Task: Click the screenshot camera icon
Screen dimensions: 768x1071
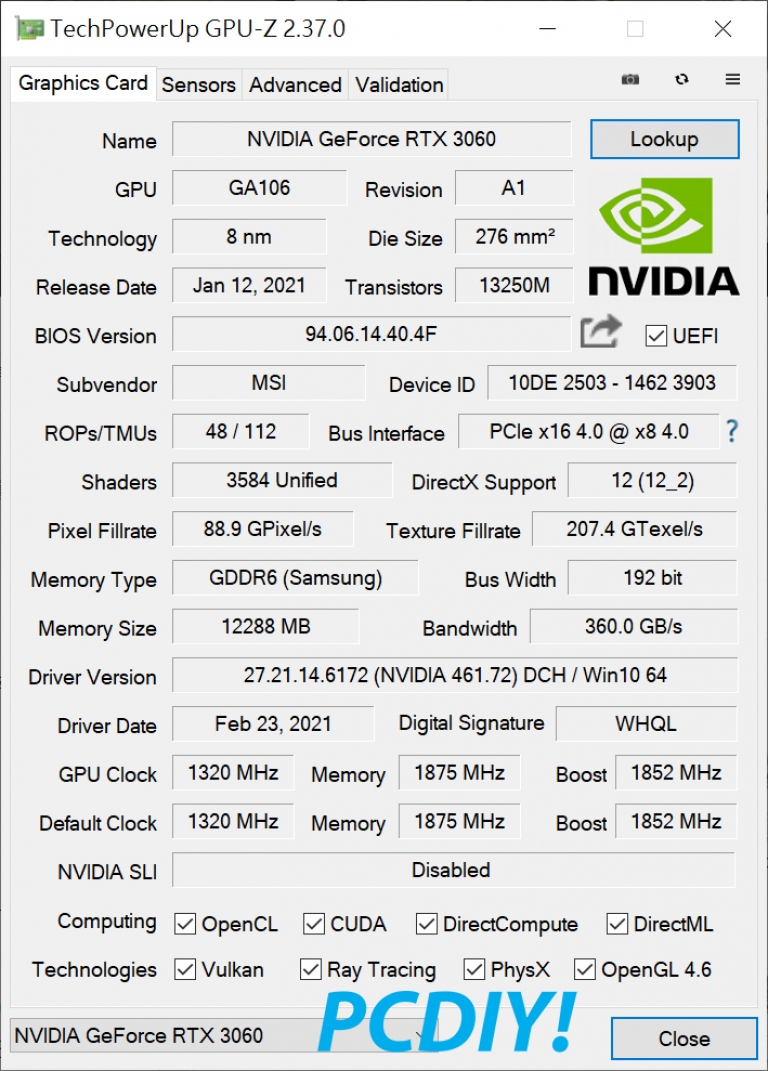Action: pos(630,80)
